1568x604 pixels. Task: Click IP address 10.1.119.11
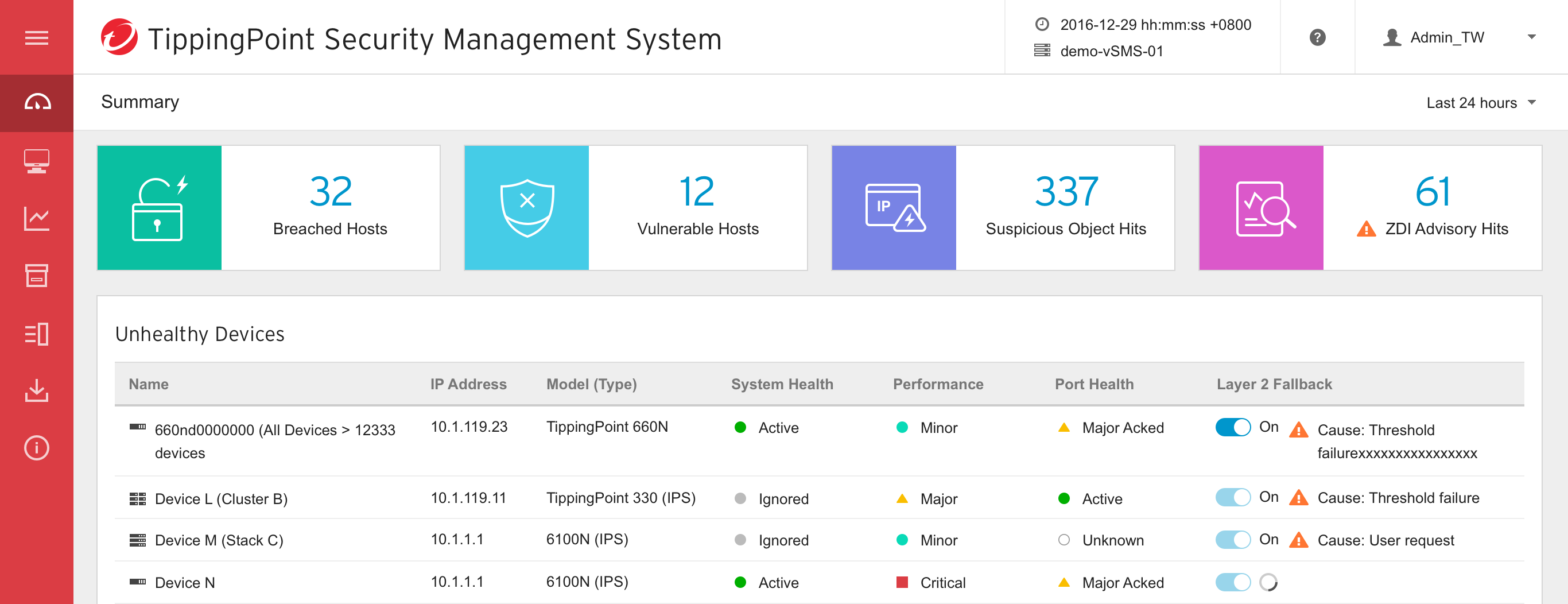[468, 498]
